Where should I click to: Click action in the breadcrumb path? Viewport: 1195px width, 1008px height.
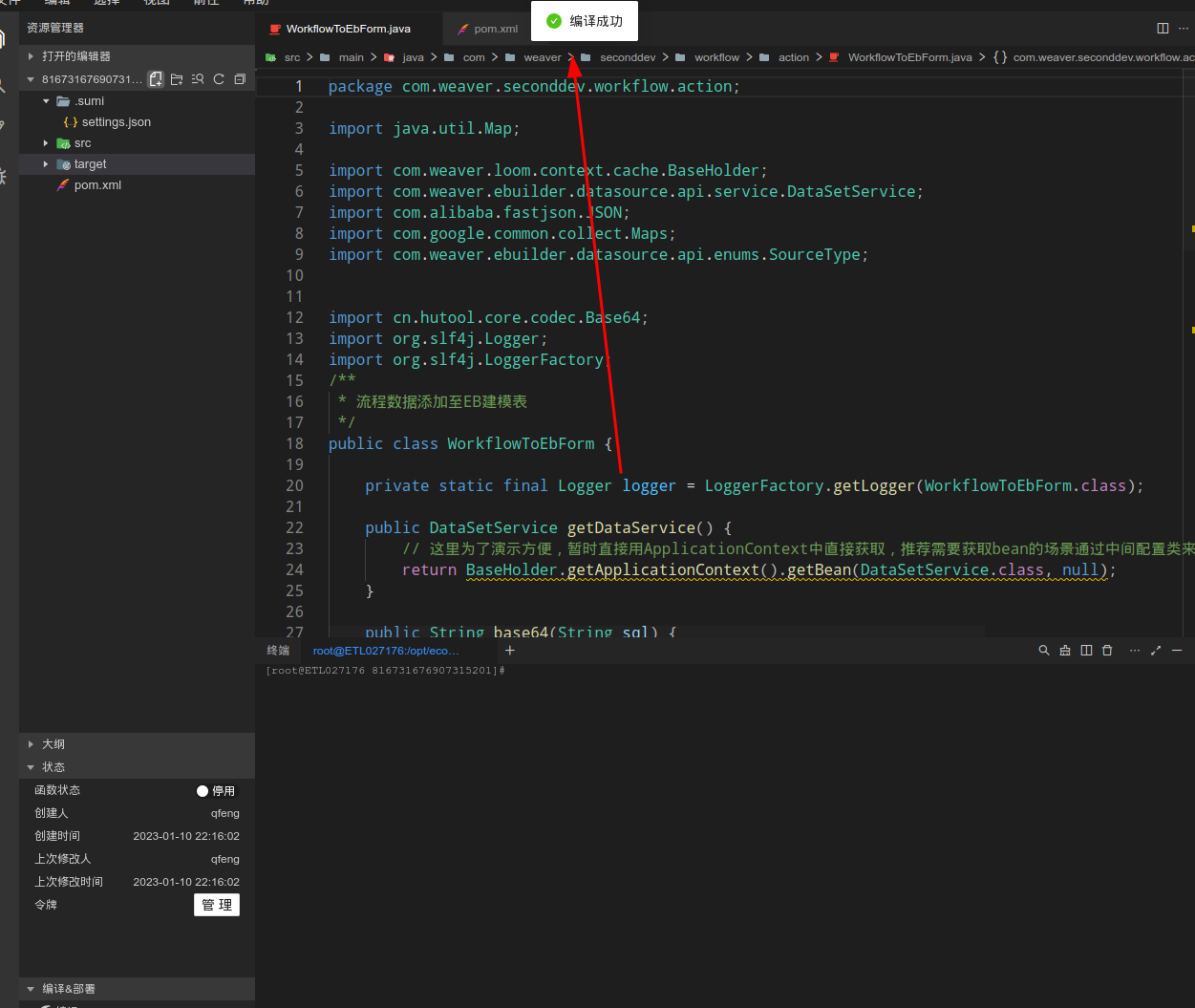click(794, 57)
